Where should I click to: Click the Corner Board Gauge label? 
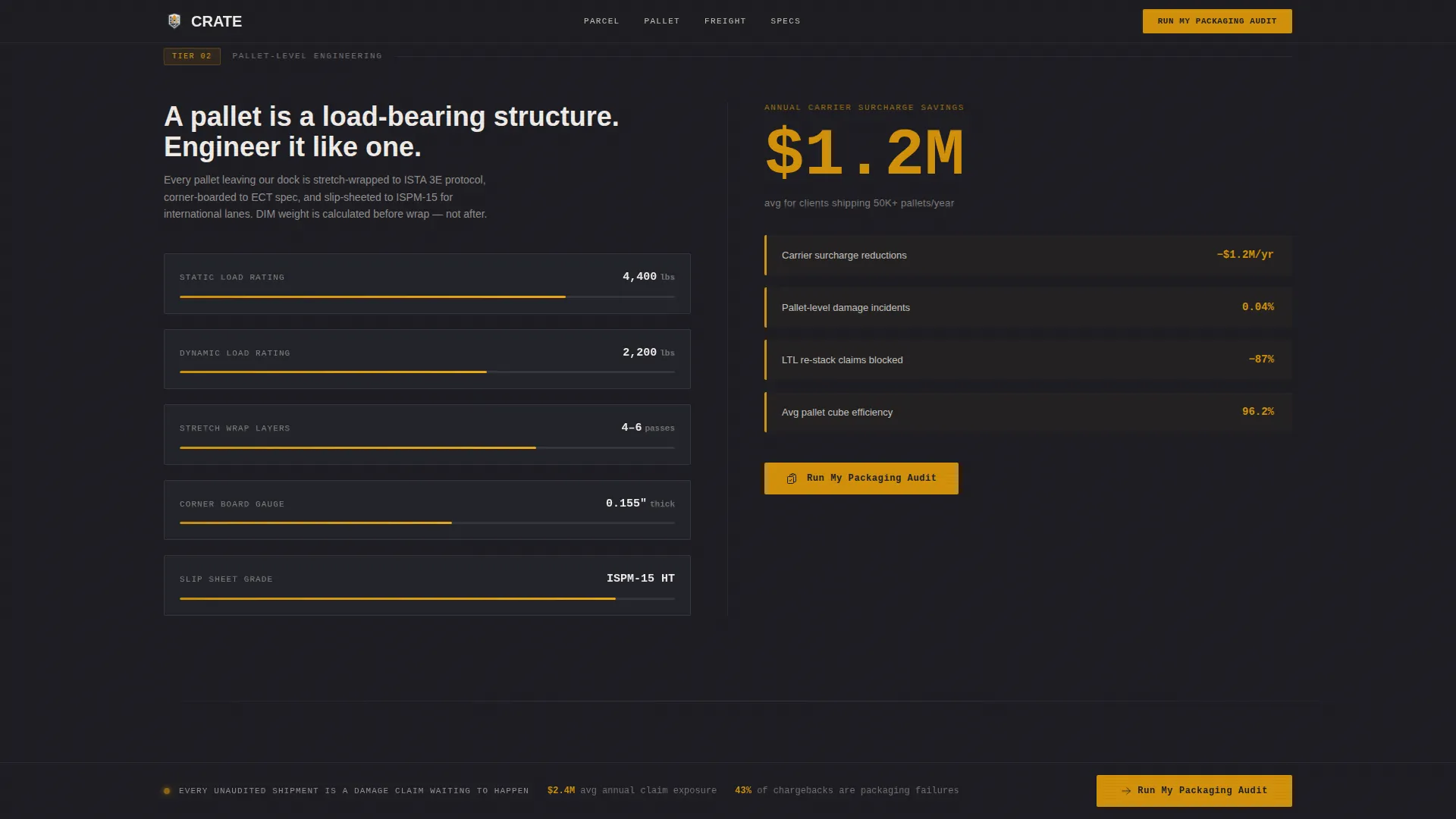click(x=232, y=504)
